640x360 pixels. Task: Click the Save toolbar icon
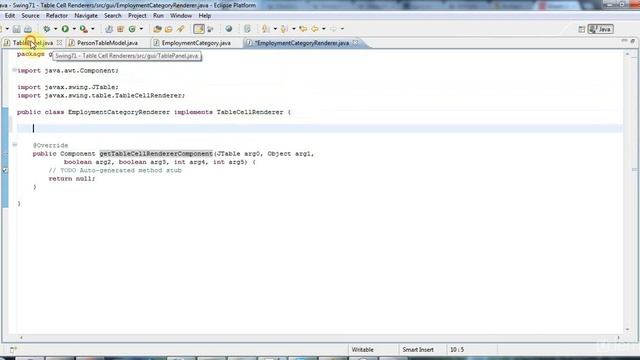[x=16, y=29]
